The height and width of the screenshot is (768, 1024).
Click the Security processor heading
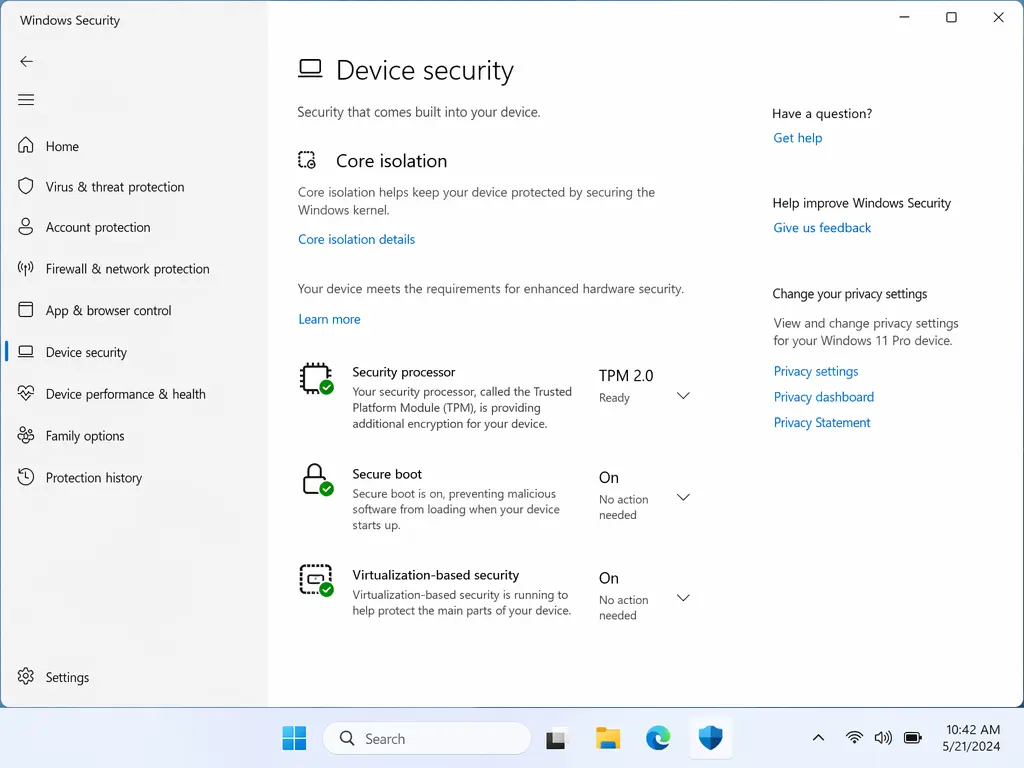pos(404,372)
